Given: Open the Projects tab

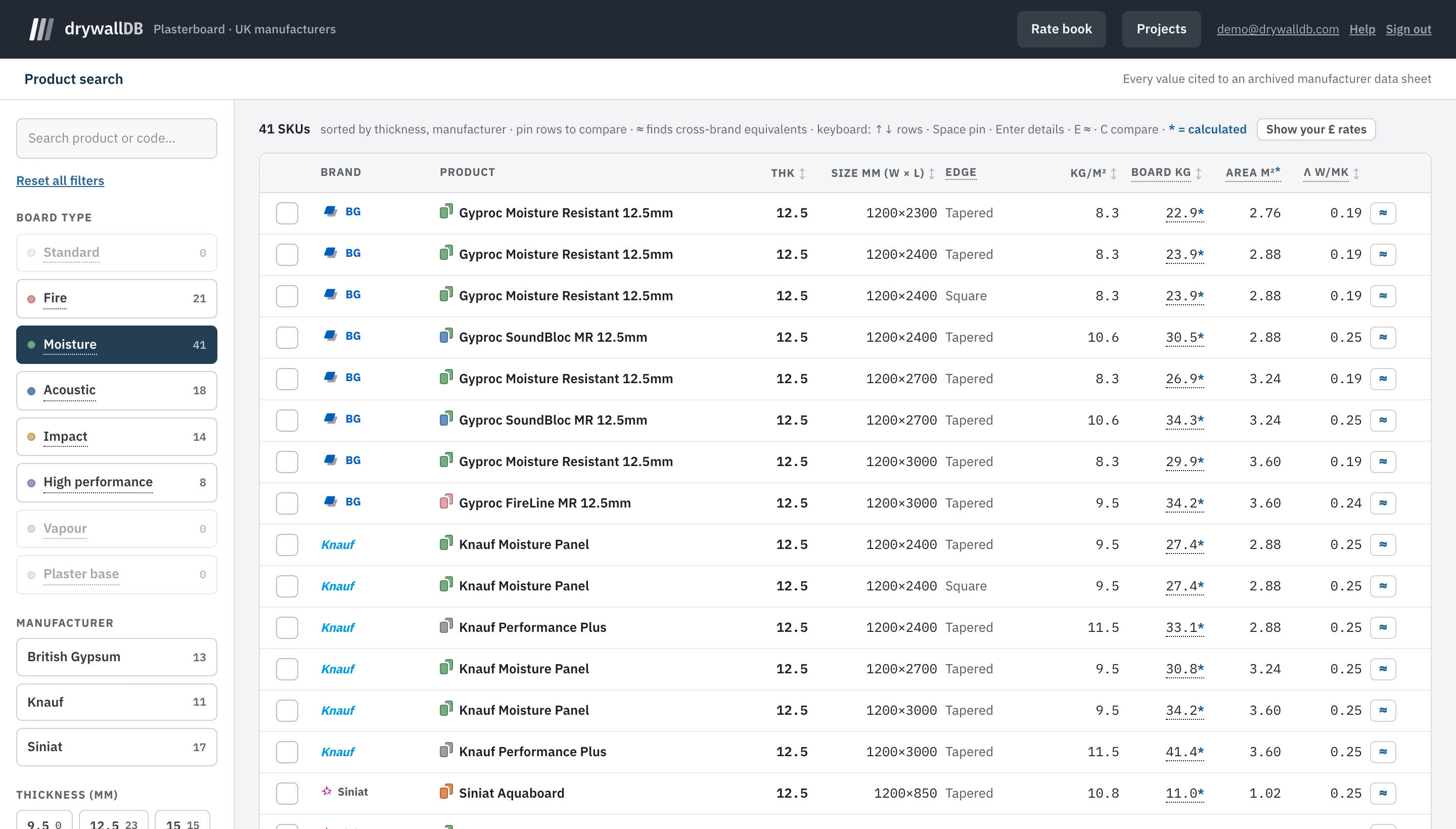Looking at the screenshot, I should point(1161,29).
